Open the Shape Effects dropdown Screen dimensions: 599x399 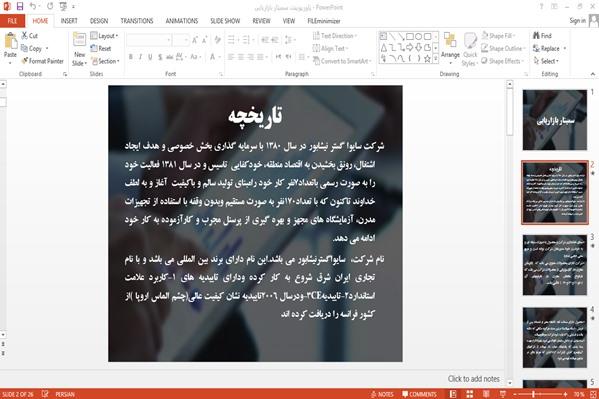coord(503,61)
